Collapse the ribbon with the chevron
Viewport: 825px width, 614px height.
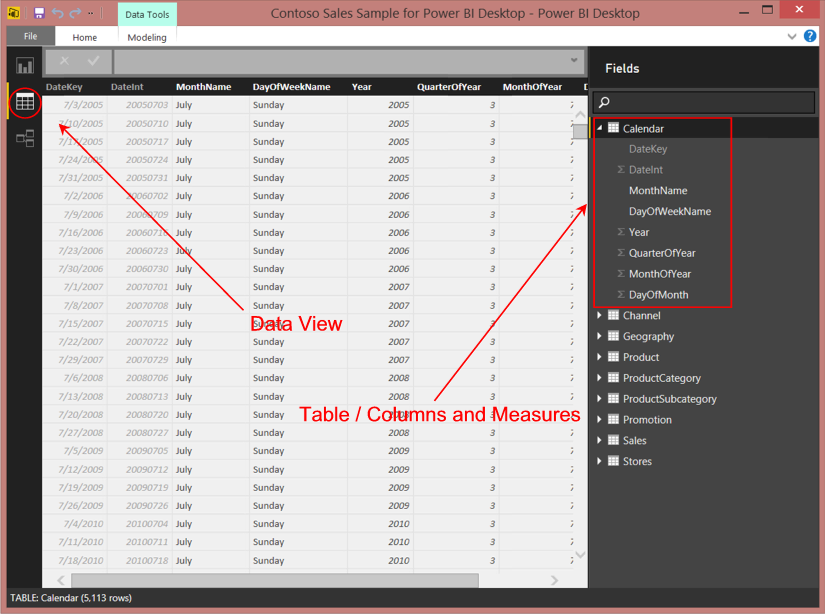[x=791, y=36]
